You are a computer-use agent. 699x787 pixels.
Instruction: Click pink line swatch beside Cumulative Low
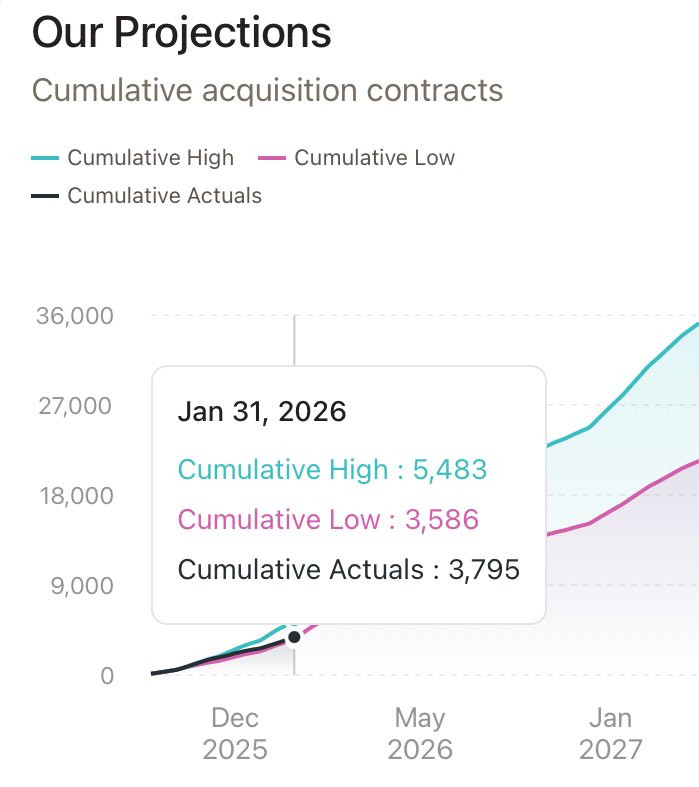point(272,158)
